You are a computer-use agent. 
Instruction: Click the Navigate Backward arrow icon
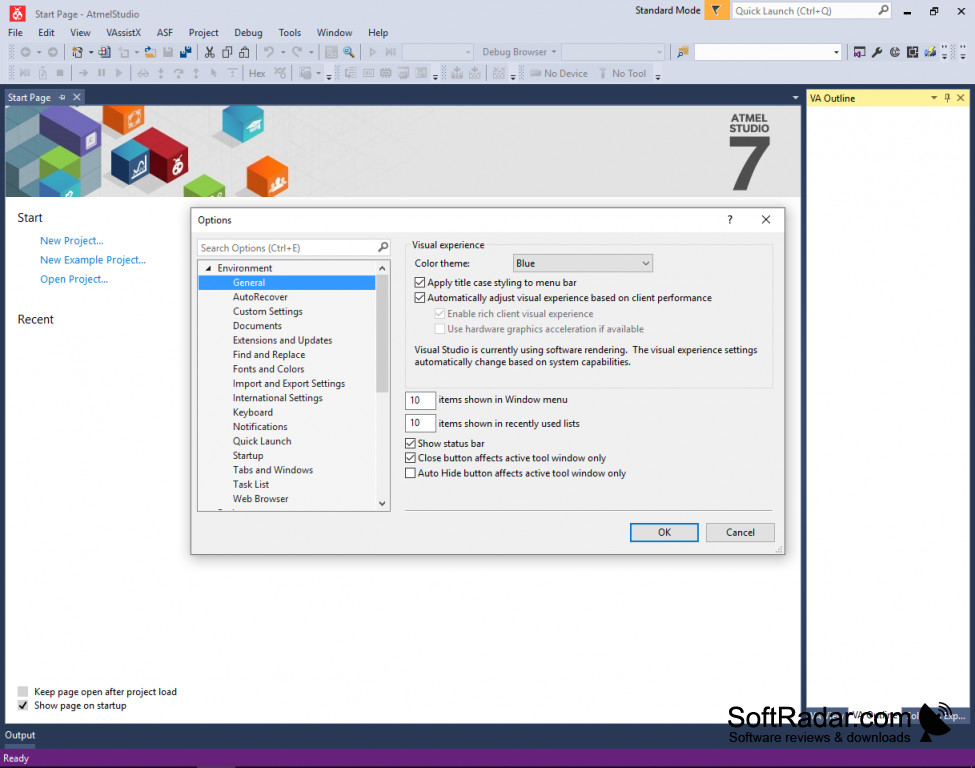(x=25, y=52)
